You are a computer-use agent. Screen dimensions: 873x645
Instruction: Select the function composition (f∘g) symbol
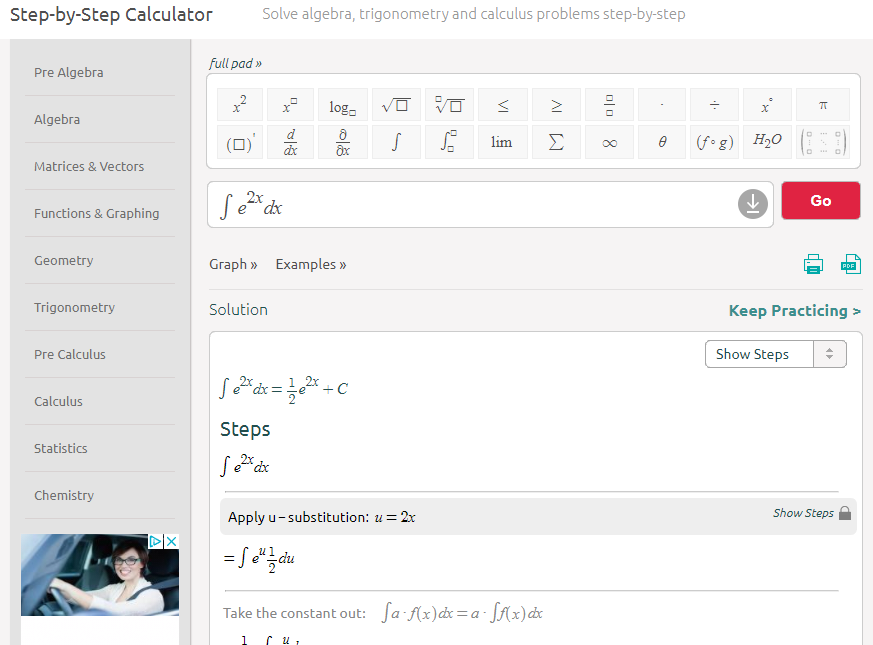point(714,141)
